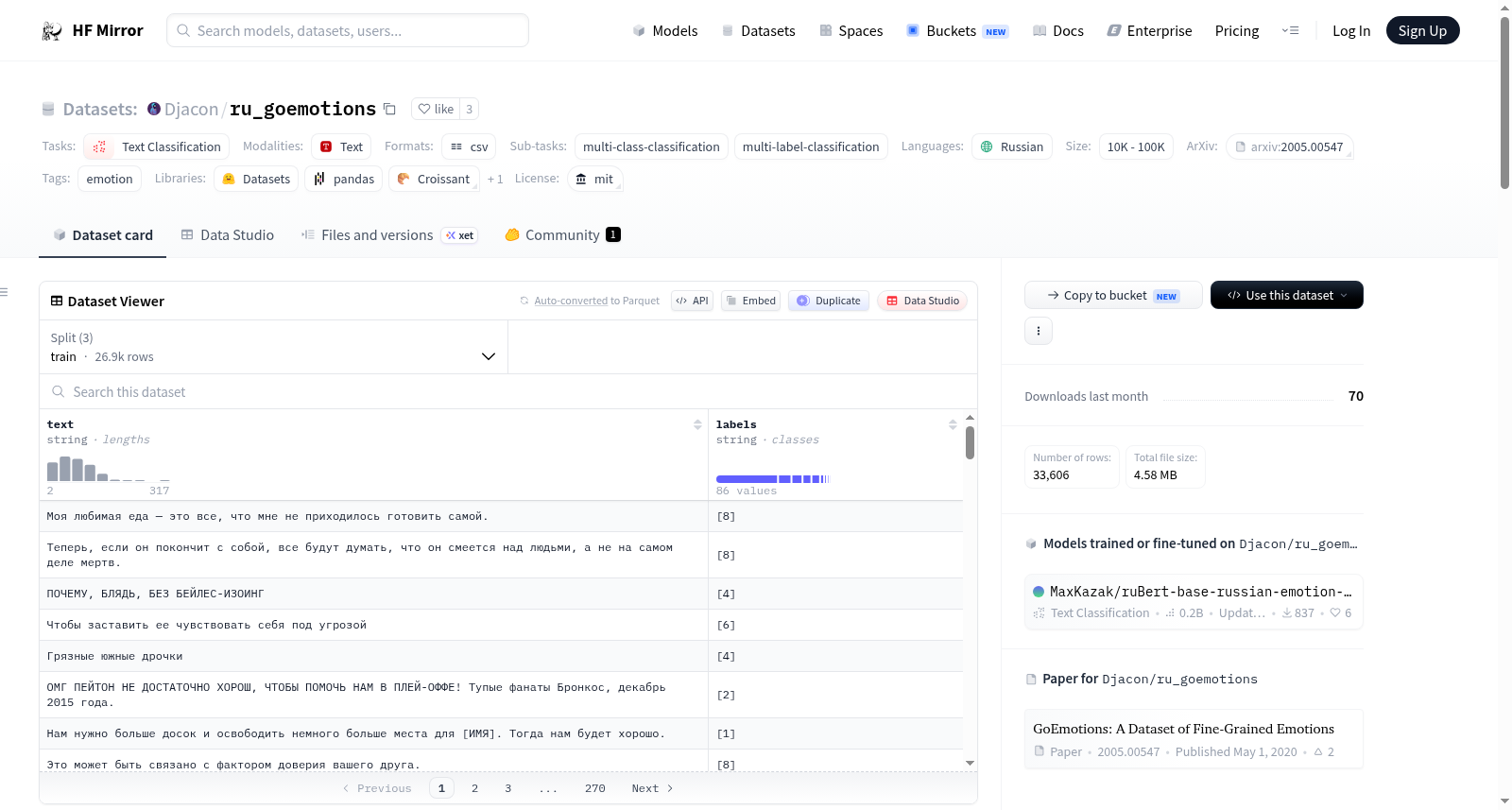The image size is (1512, 810).
Task: Go to page 2 of dataset
Action: [x=474, y=788]
